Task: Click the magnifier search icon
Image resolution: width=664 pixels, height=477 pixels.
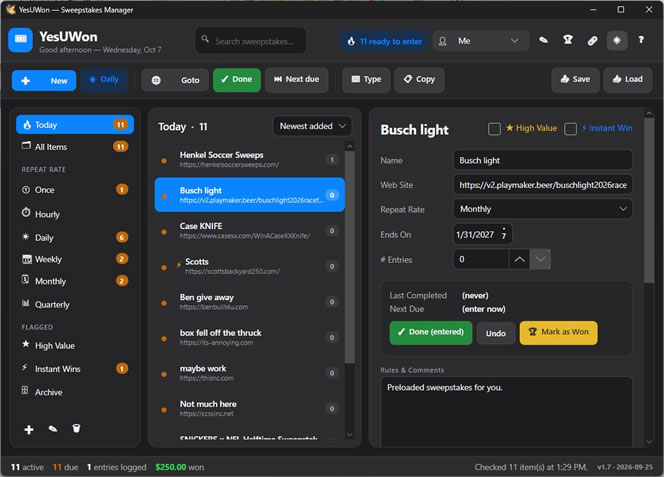Action: click(x=205, y=39)
